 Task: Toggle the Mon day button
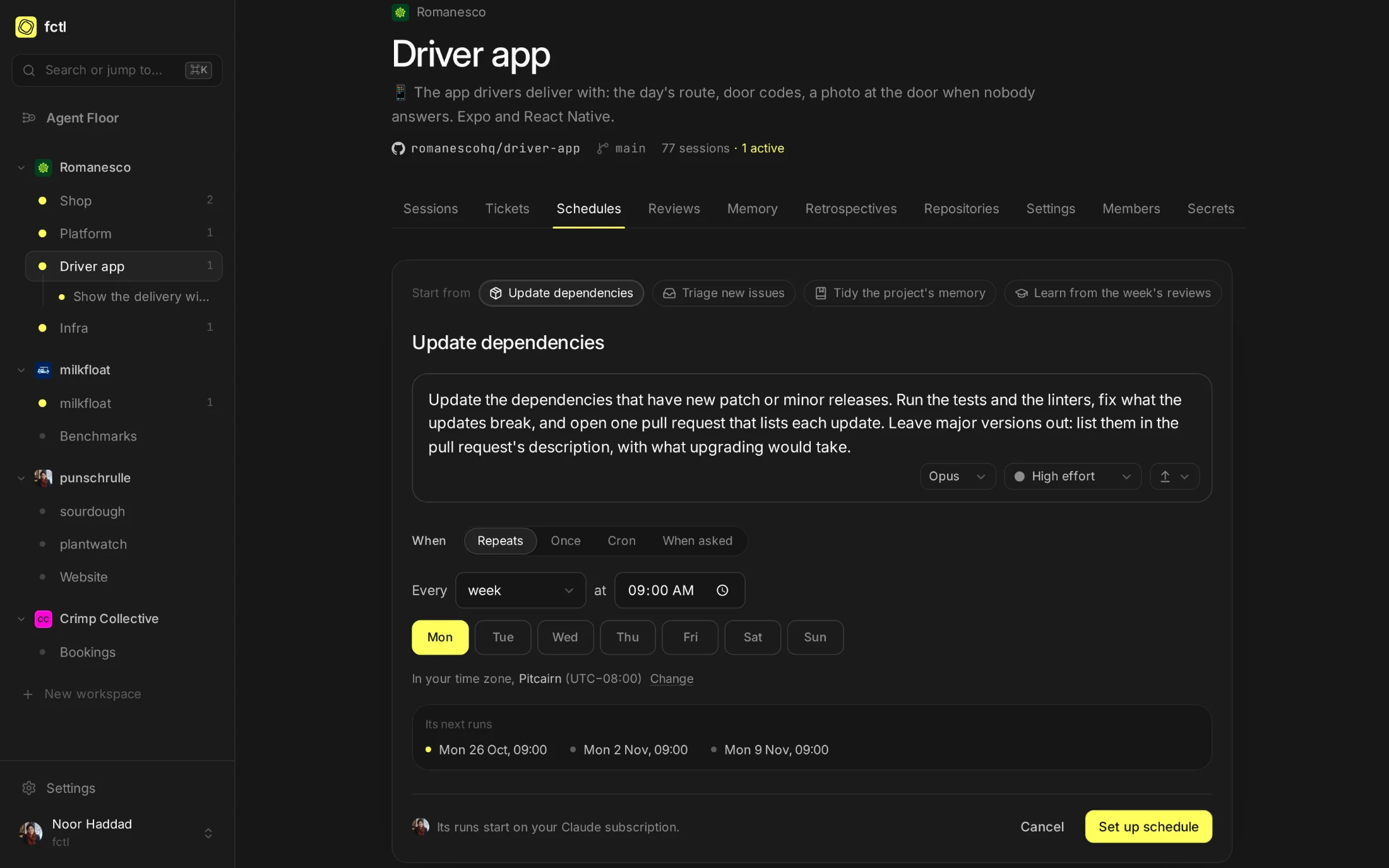pos(440,638)
